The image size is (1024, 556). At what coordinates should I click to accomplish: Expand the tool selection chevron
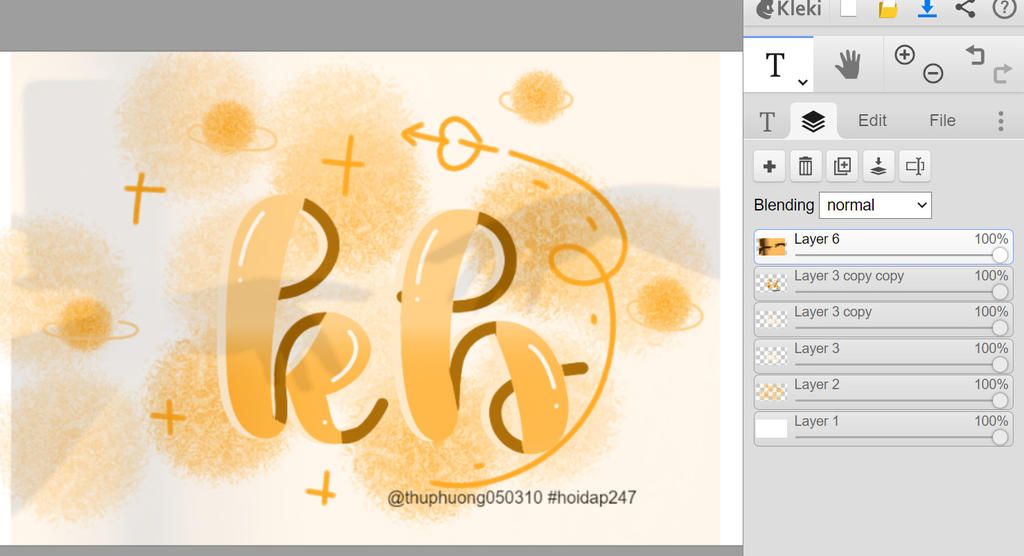[x=803, y=82]
